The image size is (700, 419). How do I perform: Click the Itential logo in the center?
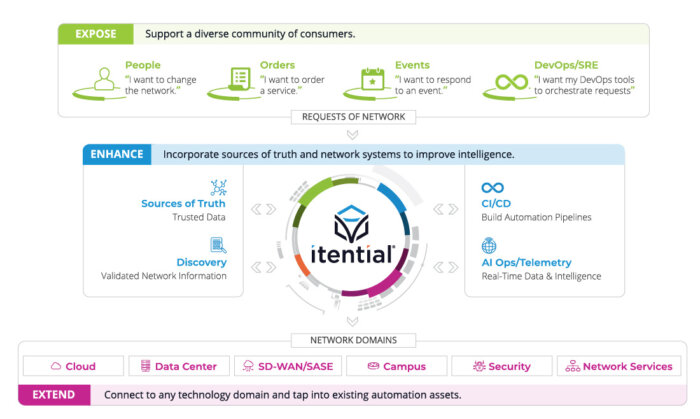point(352,235)
